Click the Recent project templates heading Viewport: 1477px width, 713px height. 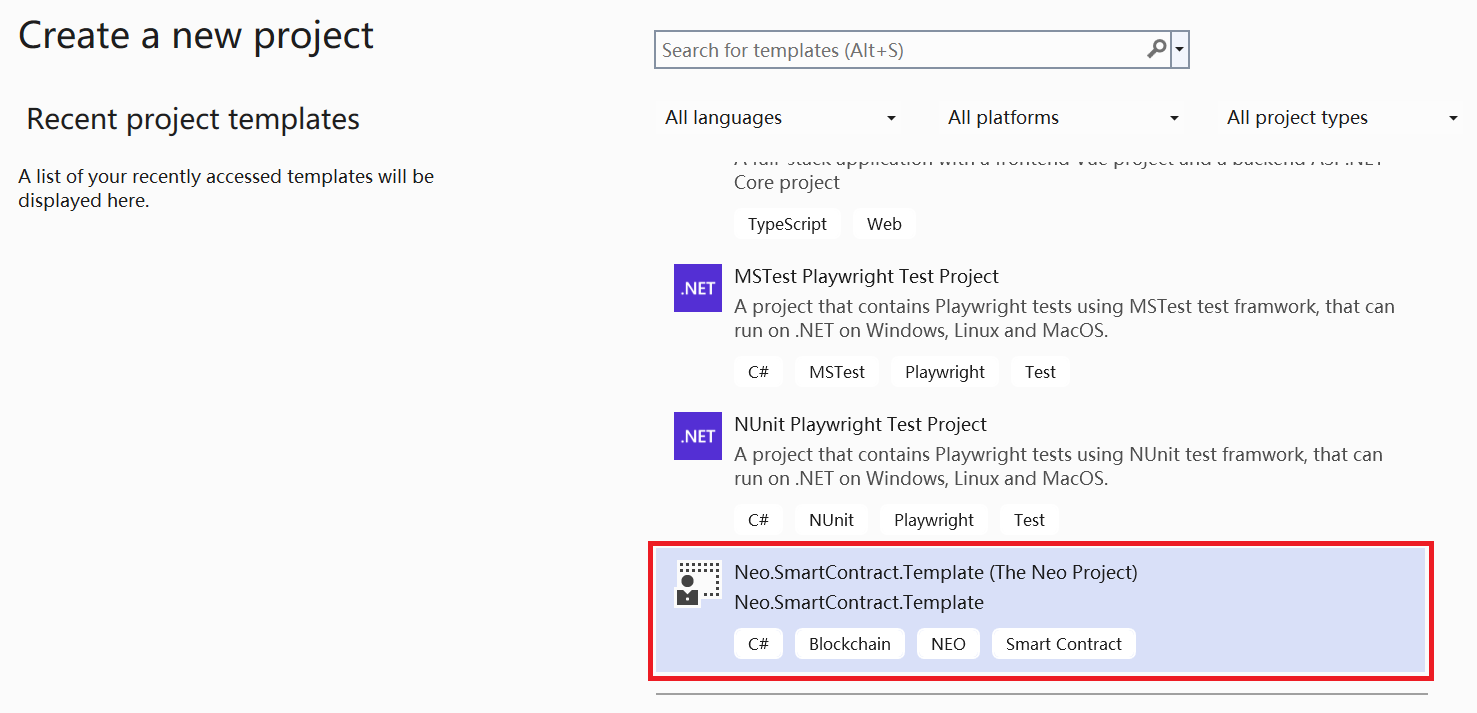193,119
